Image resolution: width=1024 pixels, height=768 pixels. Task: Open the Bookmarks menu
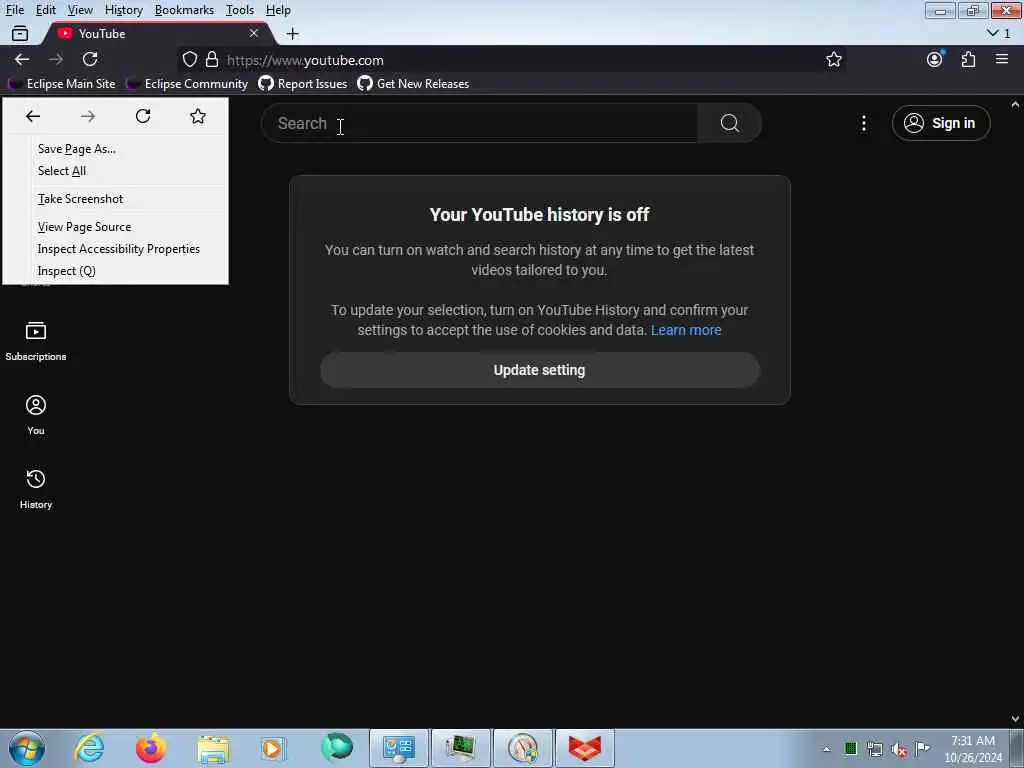(x=184, y=10)
